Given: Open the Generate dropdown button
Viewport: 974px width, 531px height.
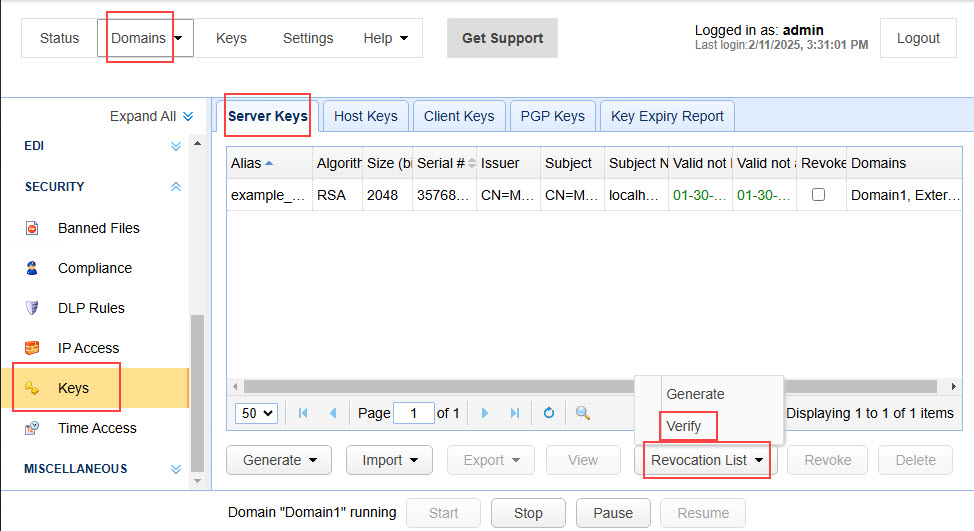Looking at the screenshot, I should (279, 460).
